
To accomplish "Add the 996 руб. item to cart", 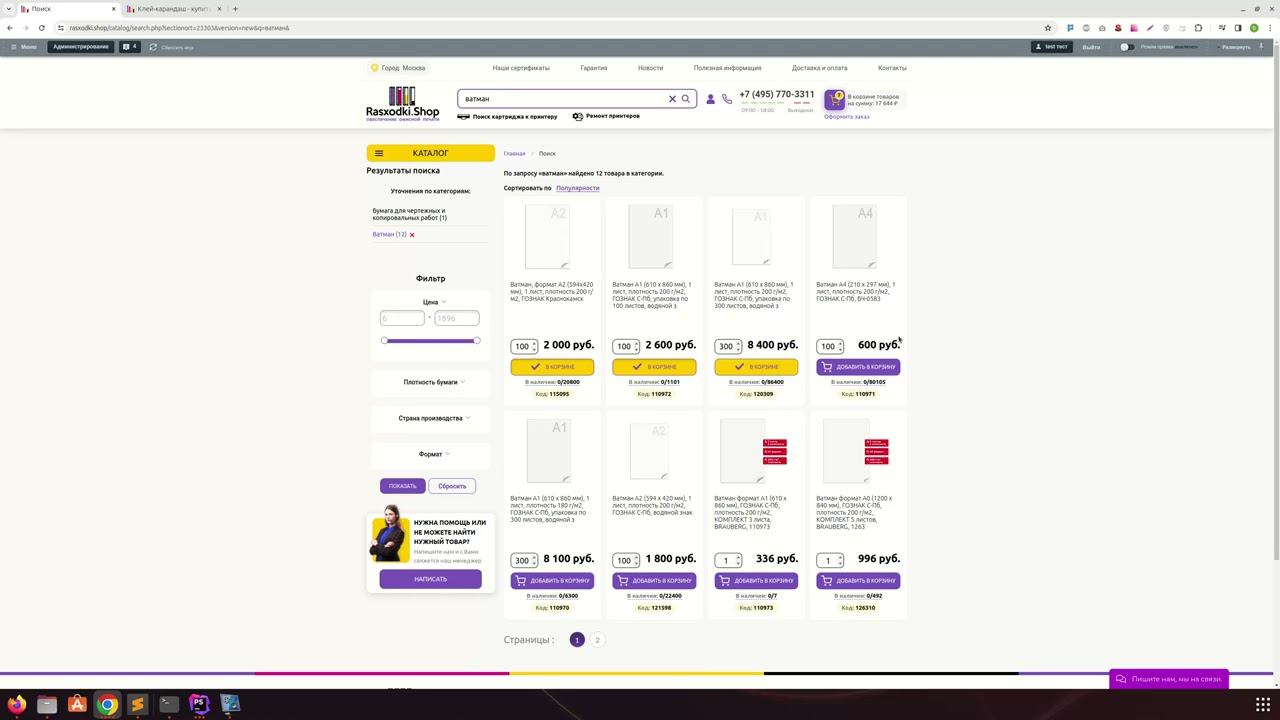I will point(858,581).
